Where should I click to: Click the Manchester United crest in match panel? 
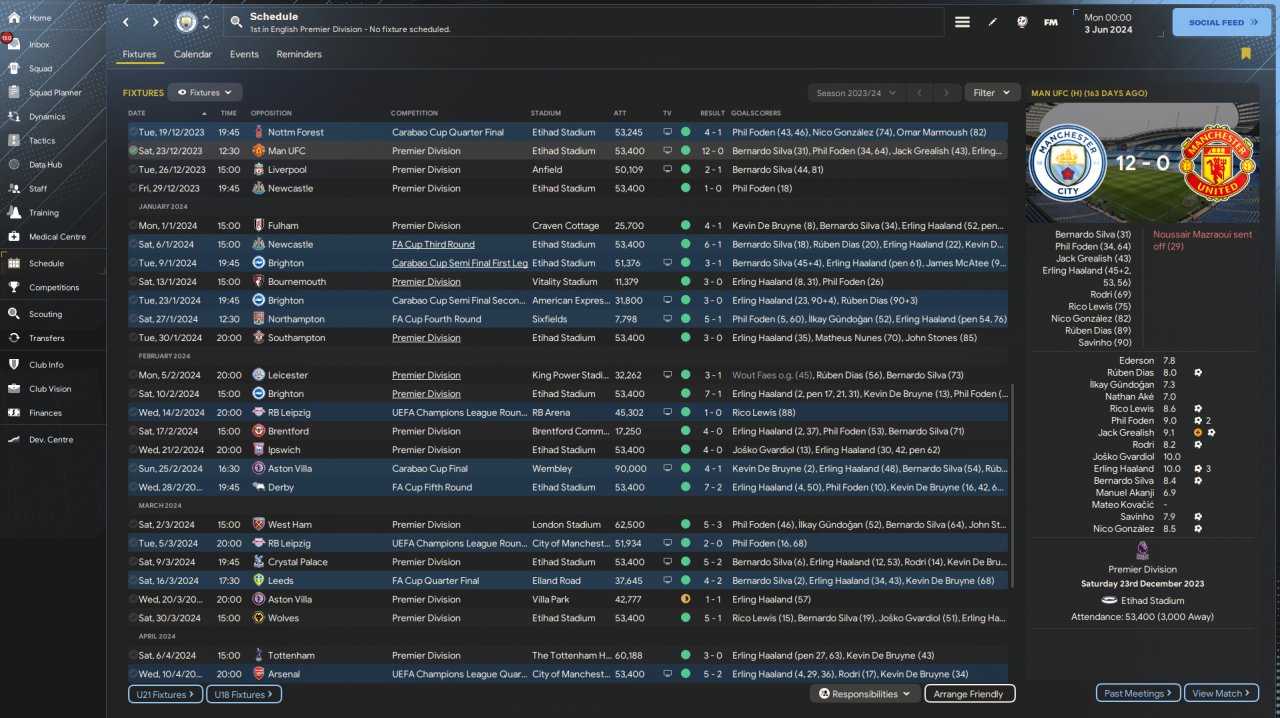click(x=1216, y=163)
